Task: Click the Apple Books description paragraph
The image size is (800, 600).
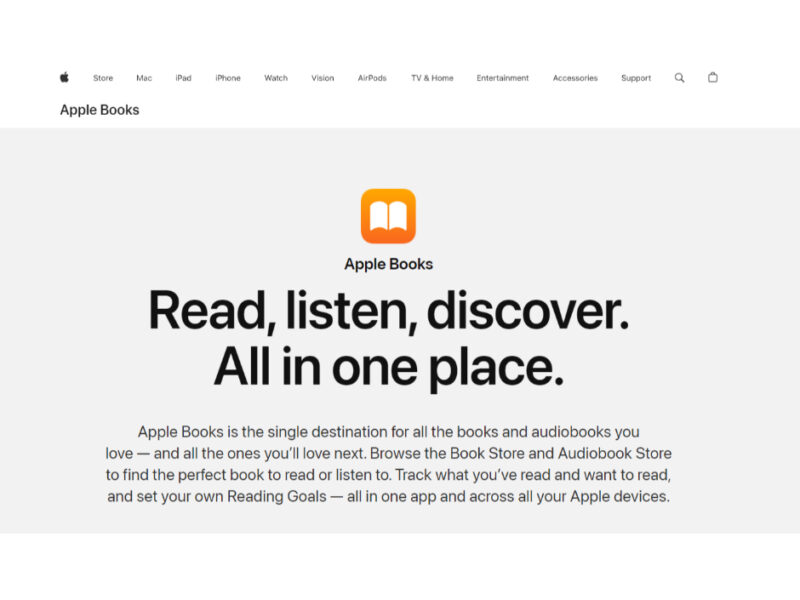Action: [x=388, y=464]
